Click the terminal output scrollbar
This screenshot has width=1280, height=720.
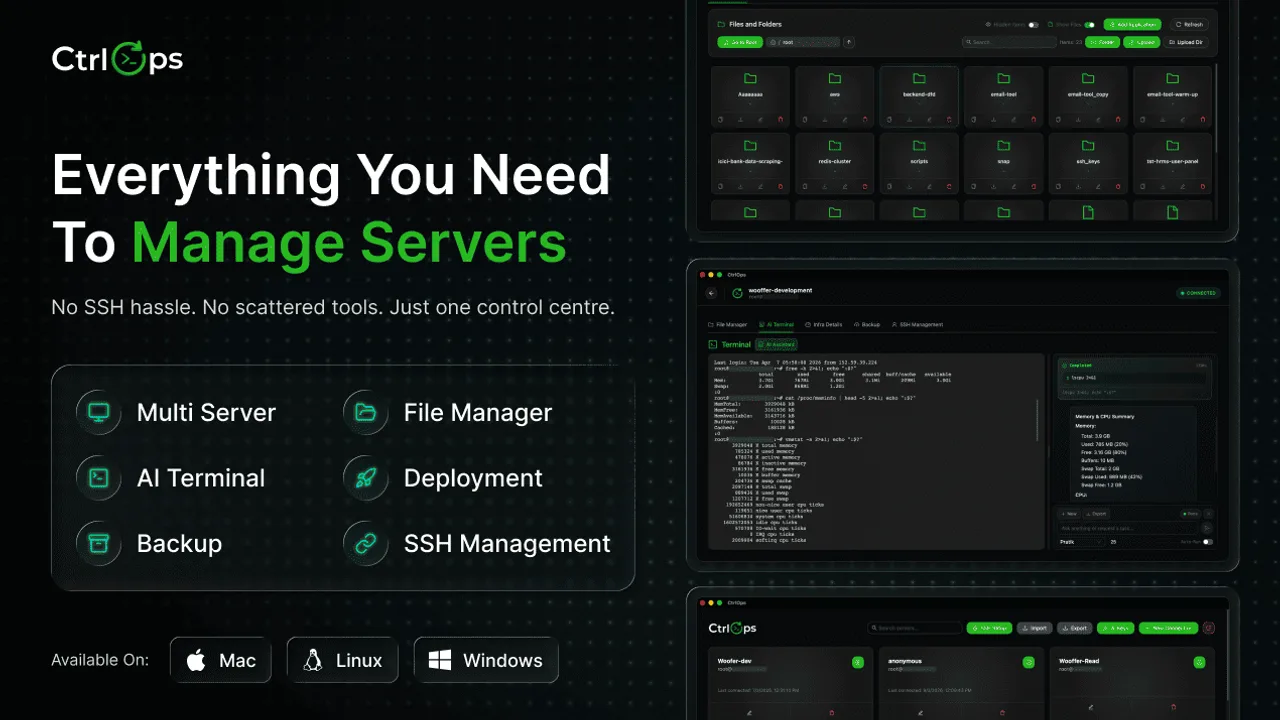[1036, 420]
